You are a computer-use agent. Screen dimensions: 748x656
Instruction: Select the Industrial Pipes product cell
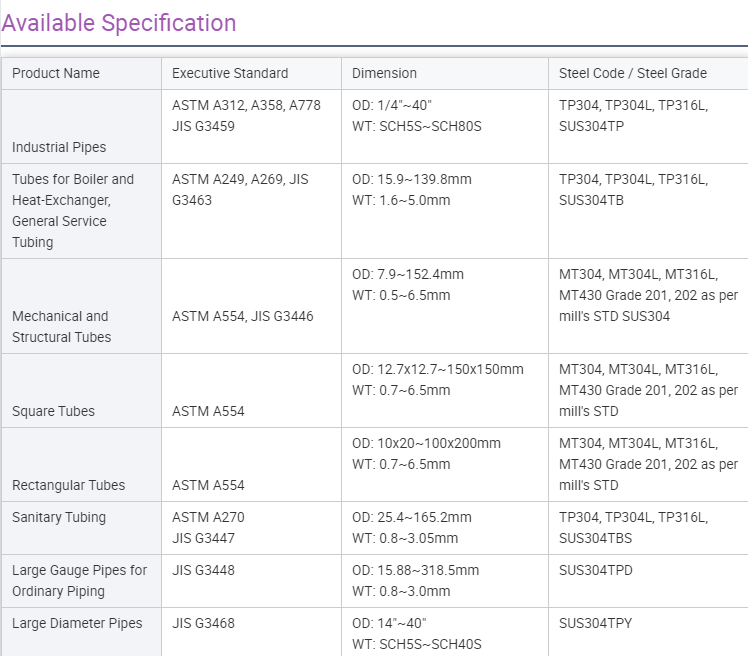click(59, 147)
